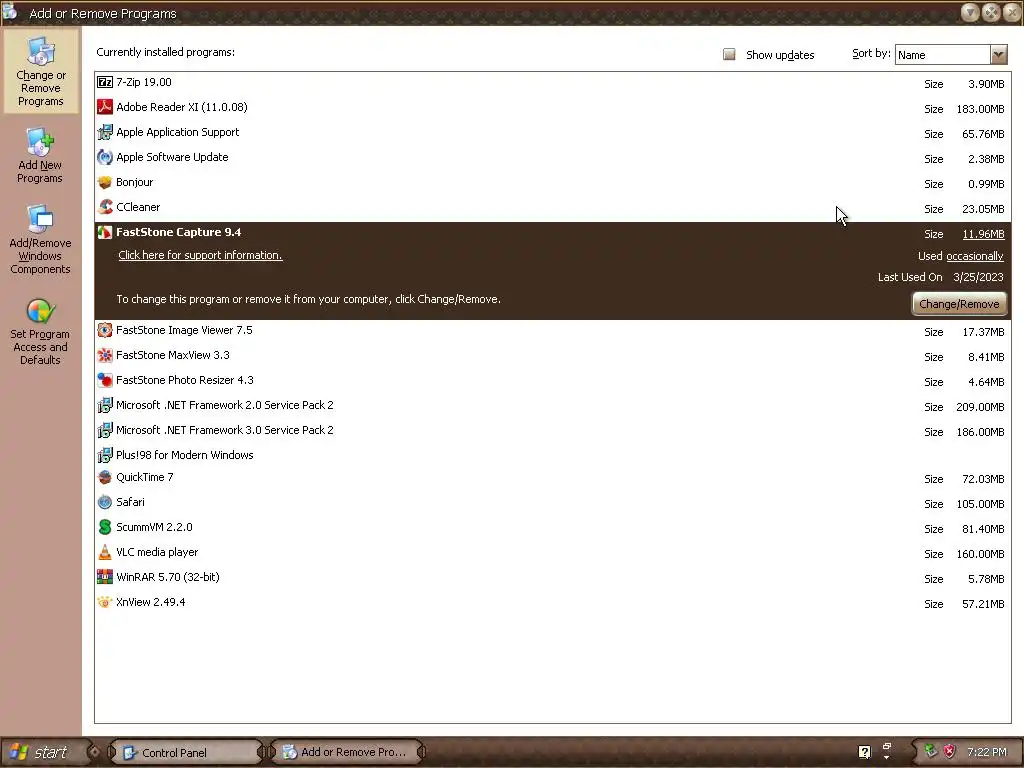
Task: Select the Apple Application Support entry
Action: click(x=552, y=133)
